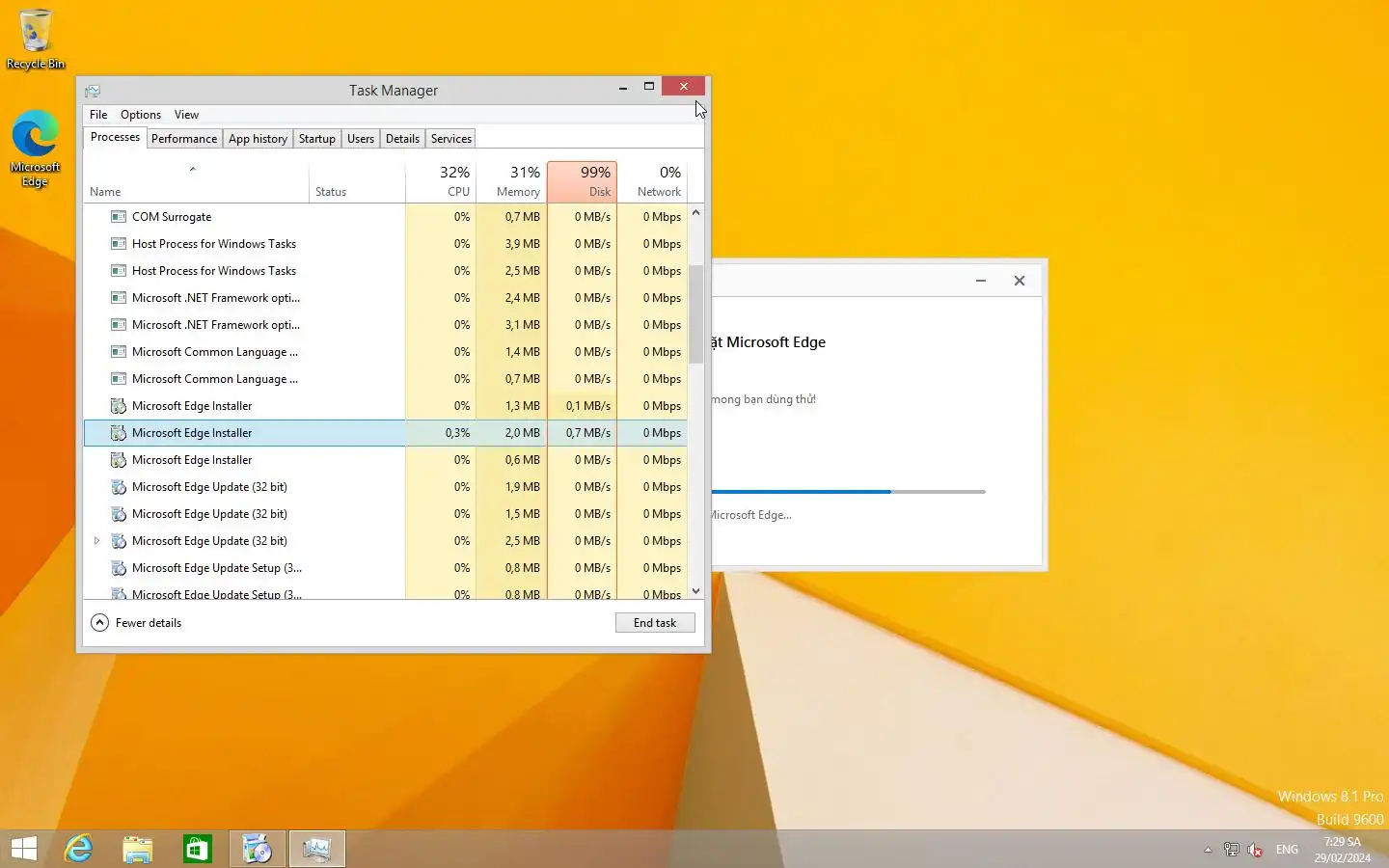Screen dimensions: 1389x868
Task: Close the Edge installer window
Action: (1020, 281)
